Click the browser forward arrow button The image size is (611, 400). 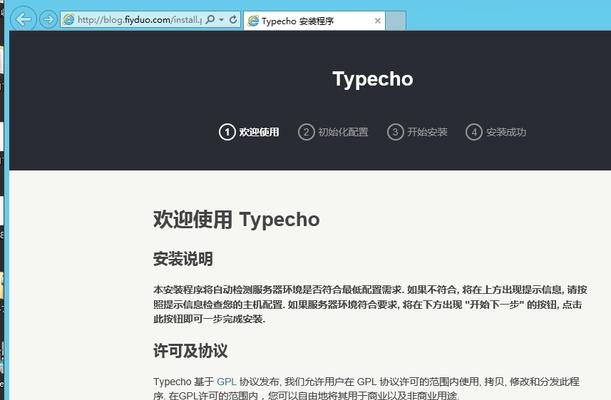[x=48, y=19]
